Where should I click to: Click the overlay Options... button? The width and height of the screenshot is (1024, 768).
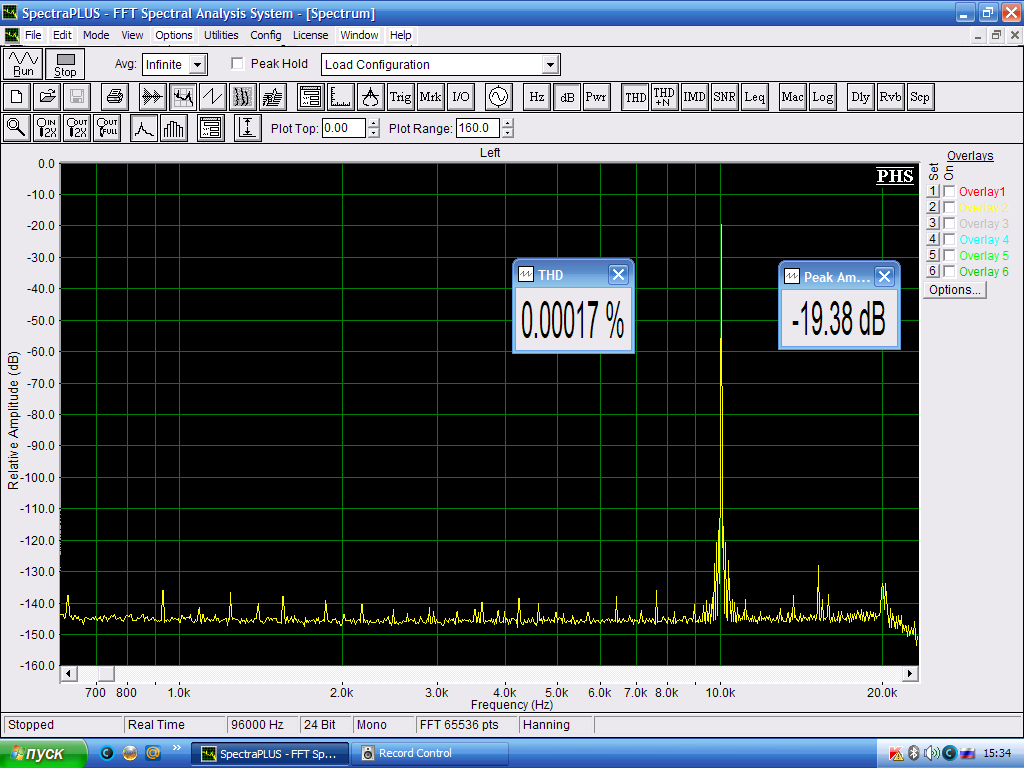click(x=955, y=290)
